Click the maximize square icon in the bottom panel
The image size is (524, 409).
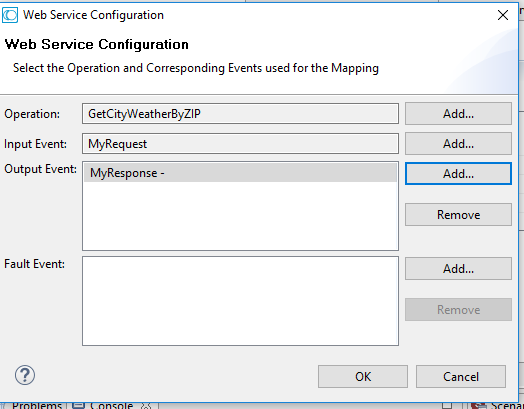coord(447,405)
